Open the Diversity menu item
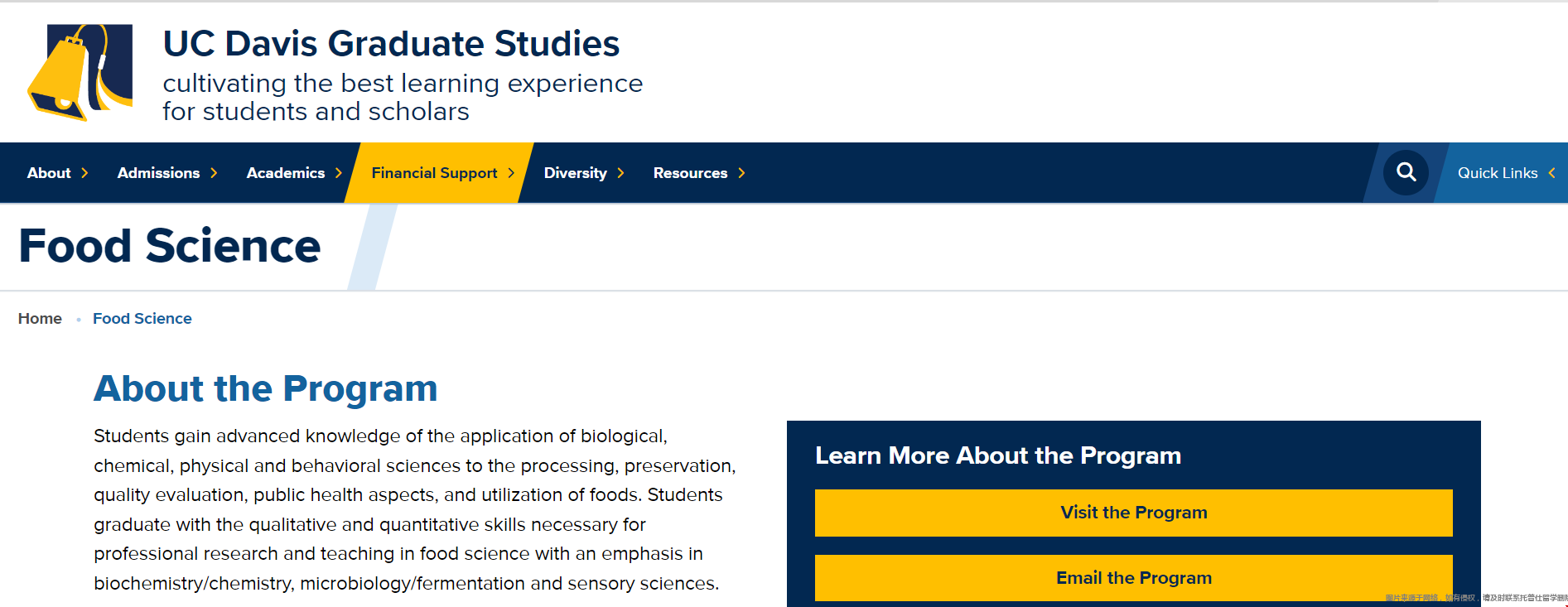Screen dimensions: 1568x607 [575, 173]
